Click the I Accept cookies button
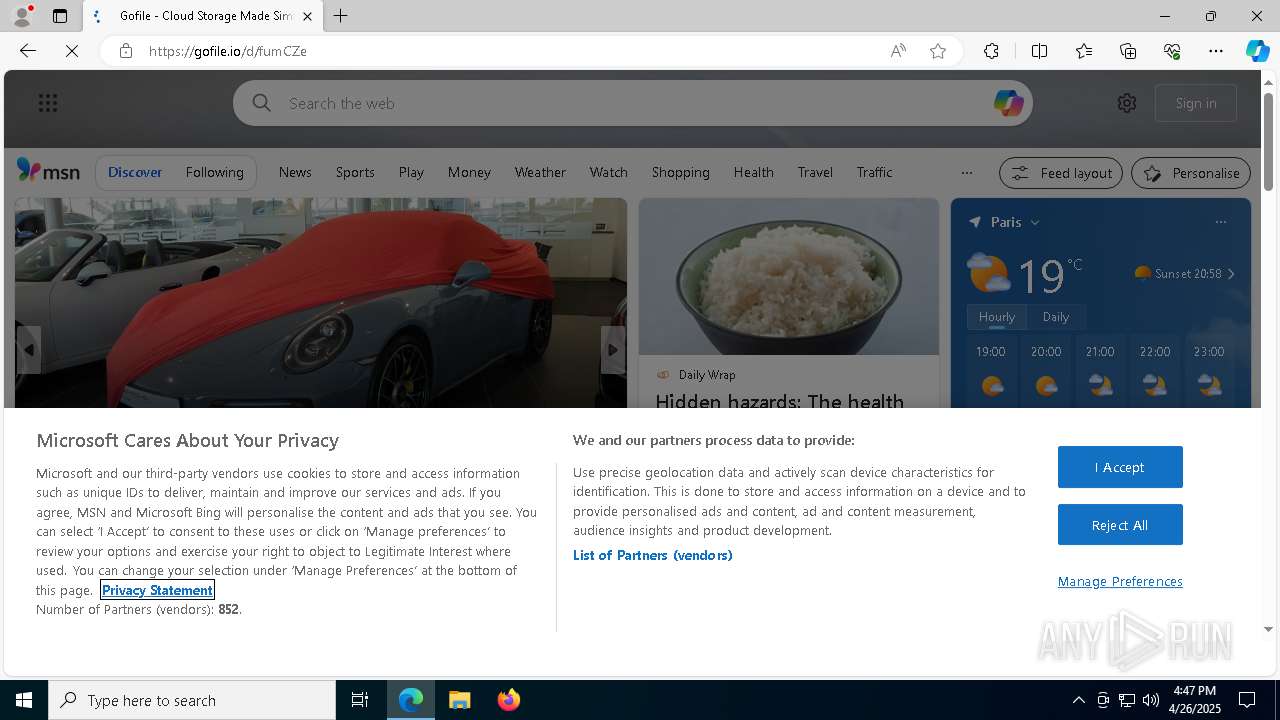 click(x=1120, y=467)
